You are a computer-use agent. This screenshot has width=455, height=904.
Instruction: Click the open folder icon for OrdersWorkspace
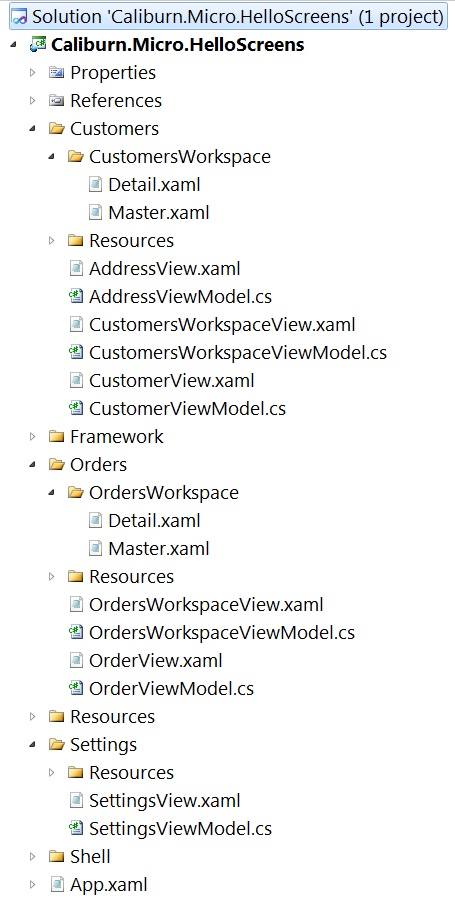pyautogui.click(x=76, y=492)
